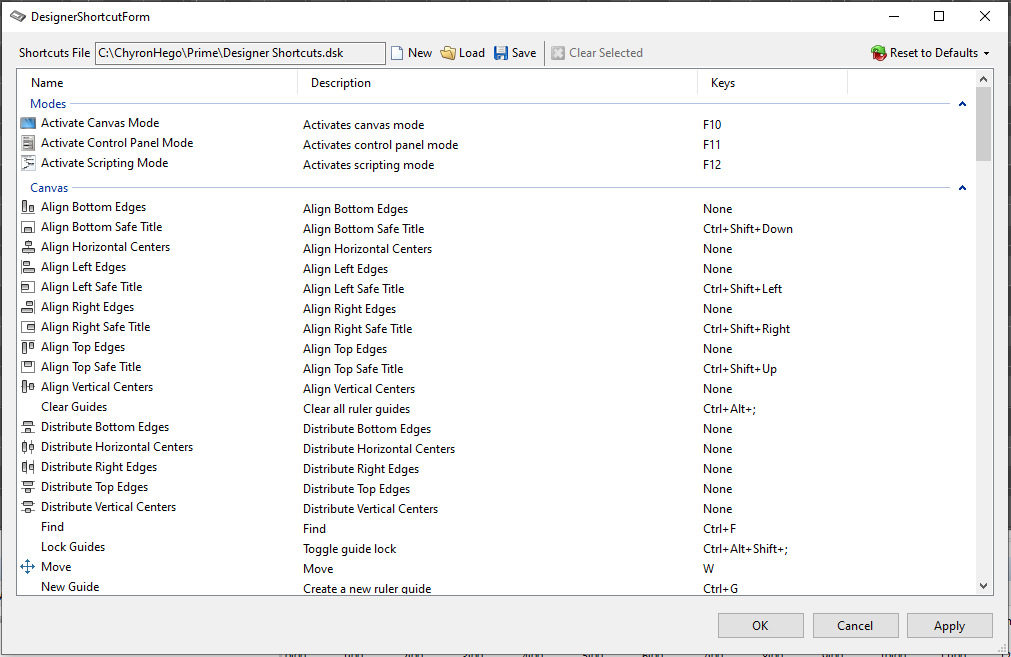The image size is (1011, 657).
Task: Click the Activate Scripting Mode icon
Action: 28,163
